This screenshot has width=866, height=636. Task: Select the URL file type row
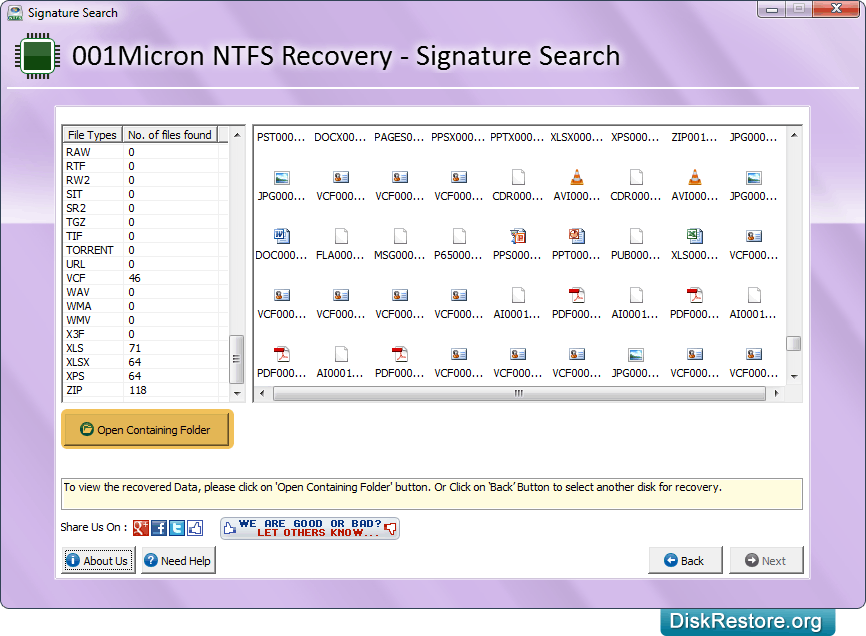pos(145,264)
